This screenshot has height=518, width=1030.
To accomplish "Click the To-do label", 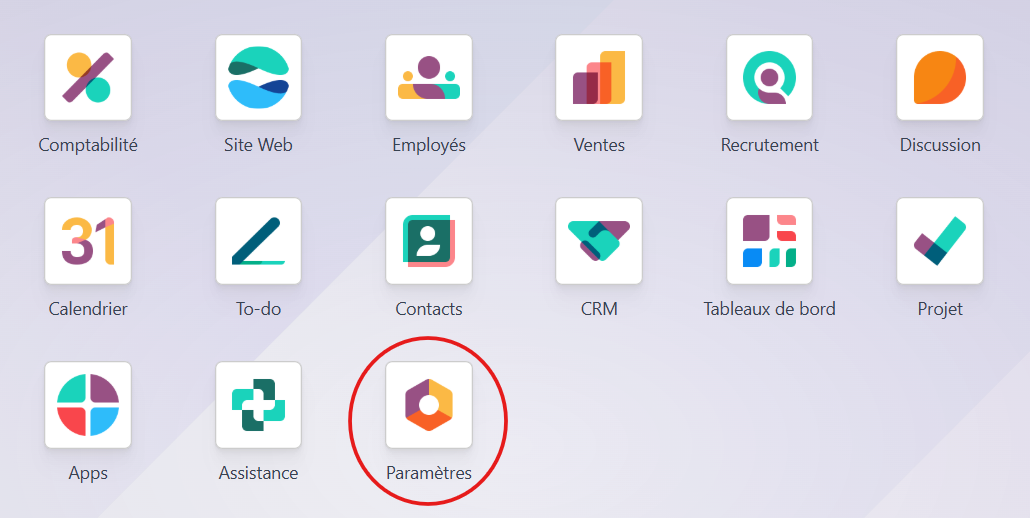I will 258,309.
